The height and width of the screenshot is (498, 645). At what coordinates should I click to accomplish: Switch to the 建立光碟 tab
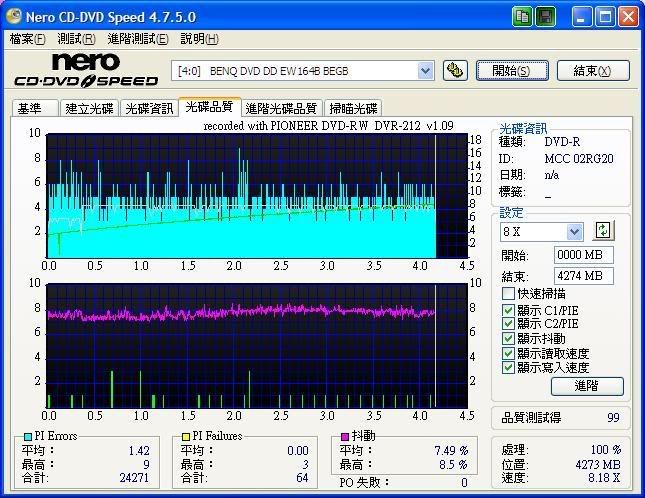pyautogui.click(x=89, y=109)
